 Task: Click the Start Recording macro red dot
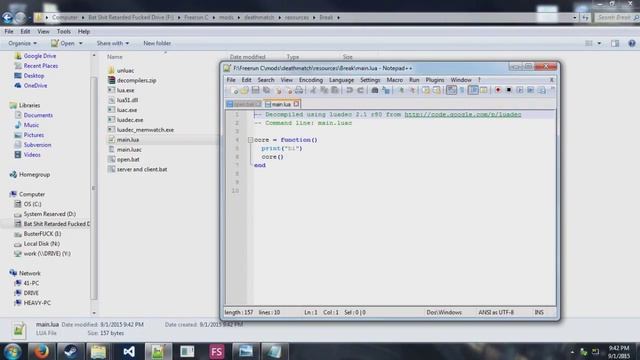pos(498,90)
